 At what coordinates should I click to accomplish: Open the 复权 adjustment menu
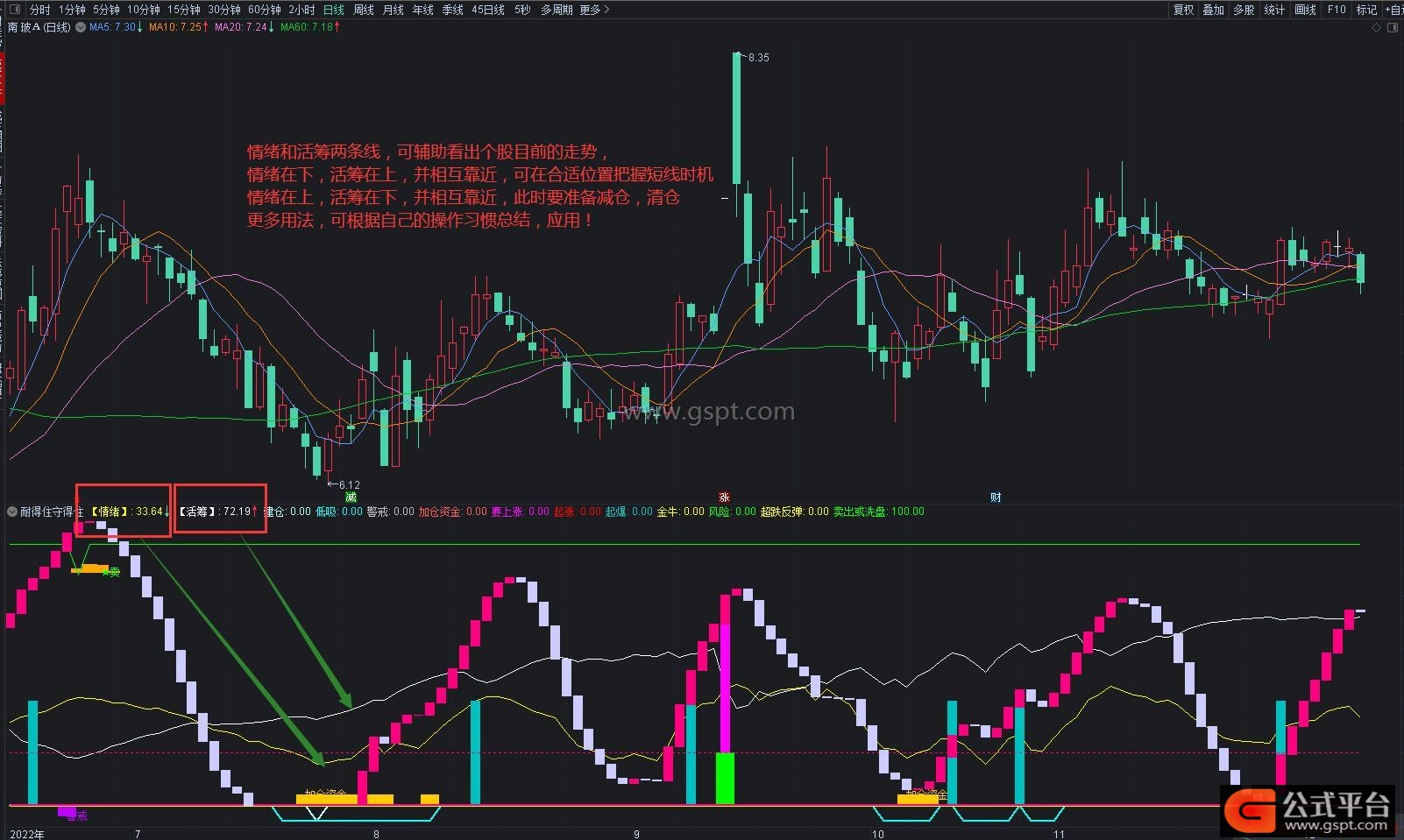tap(1184, 10)
